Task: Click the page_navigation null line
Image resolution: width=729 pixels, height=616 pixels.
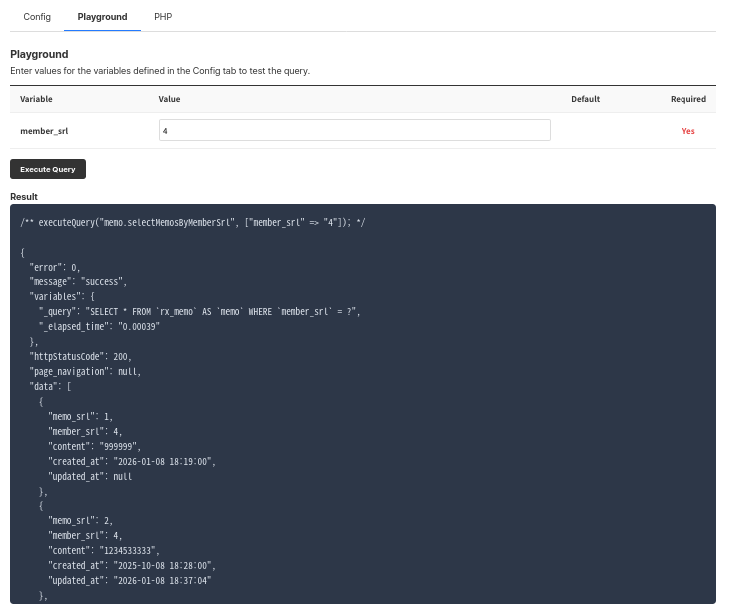Action: coord(85,371)
